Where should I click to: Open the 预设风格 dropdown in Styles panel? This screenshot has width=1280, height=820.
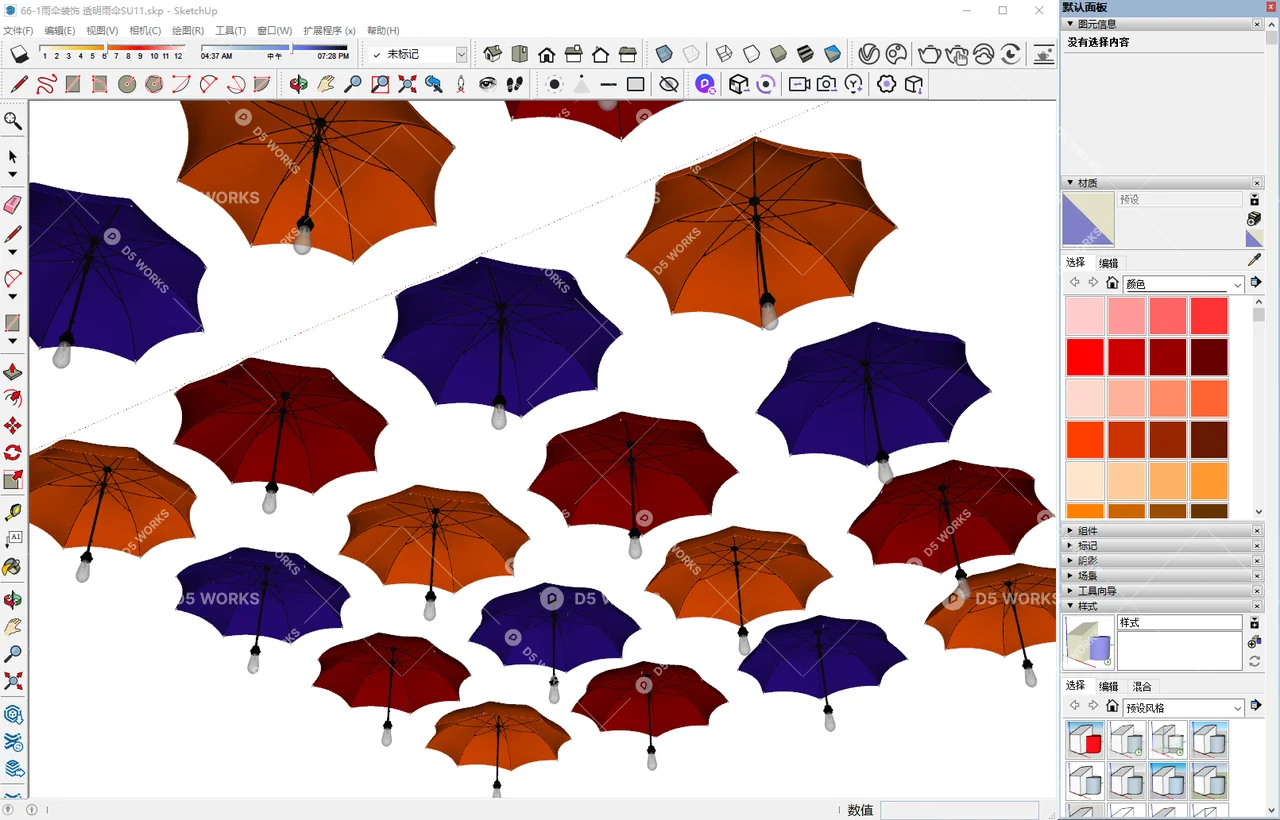click(1183, 706)
